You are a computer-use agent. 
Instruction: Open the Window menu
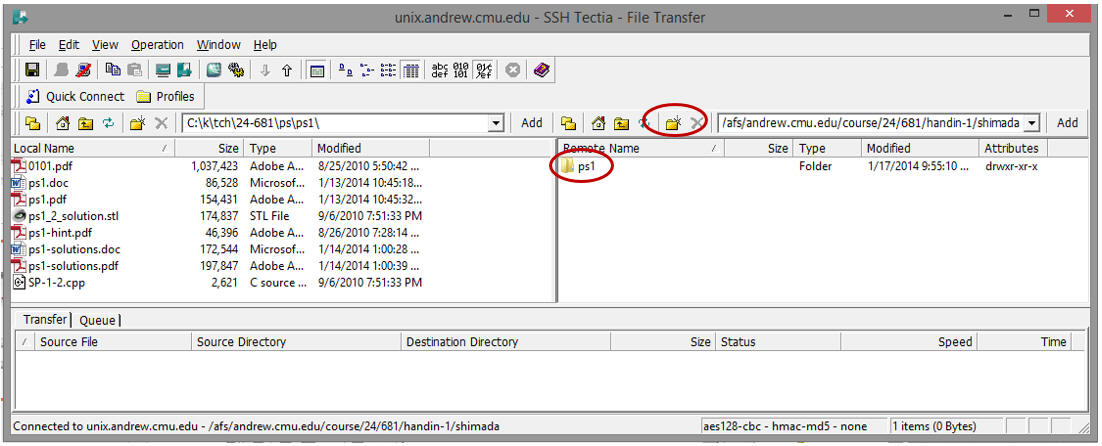[219, 45]
